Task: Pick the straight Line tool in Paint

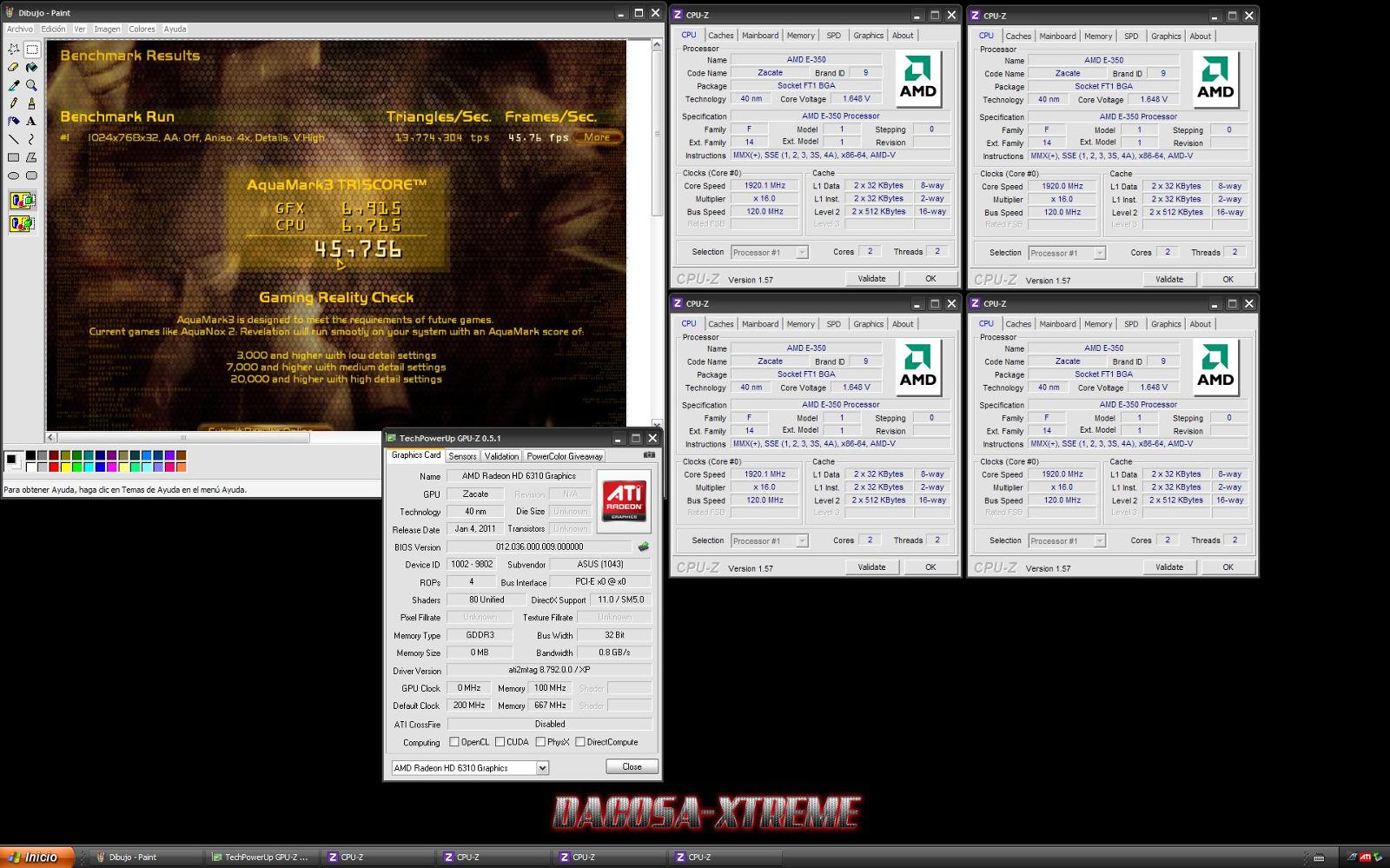Action: tap(14, 139)
